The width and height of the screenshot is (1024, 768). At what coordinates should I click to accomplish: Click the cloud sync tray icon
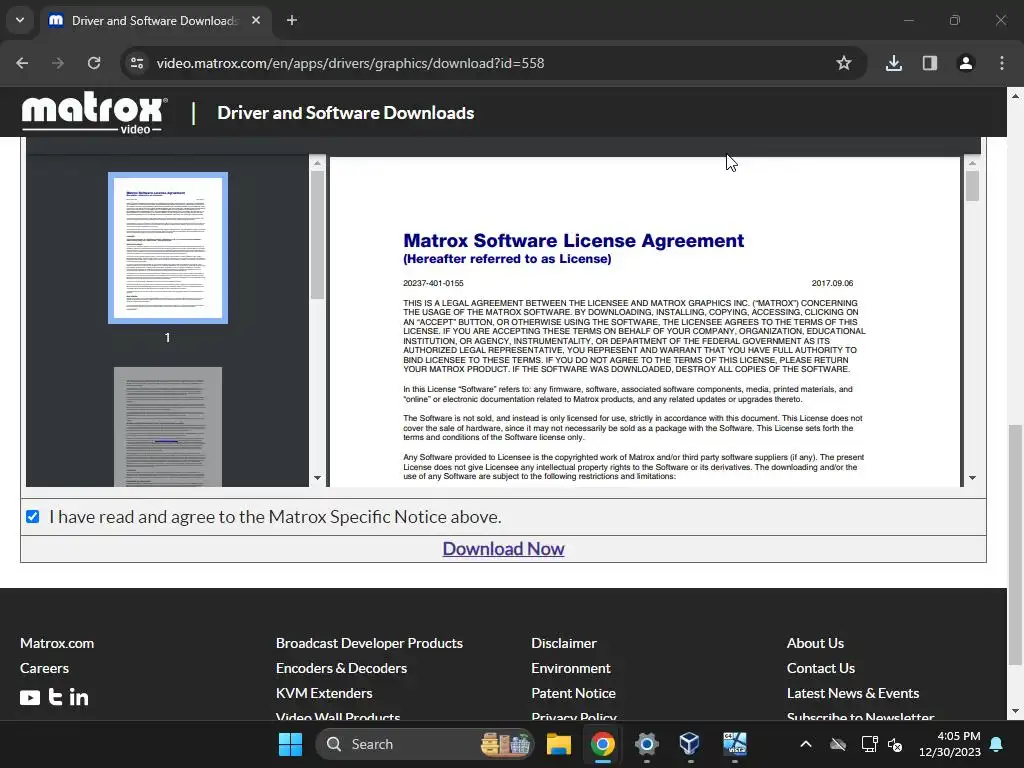[x=838, y=744]
